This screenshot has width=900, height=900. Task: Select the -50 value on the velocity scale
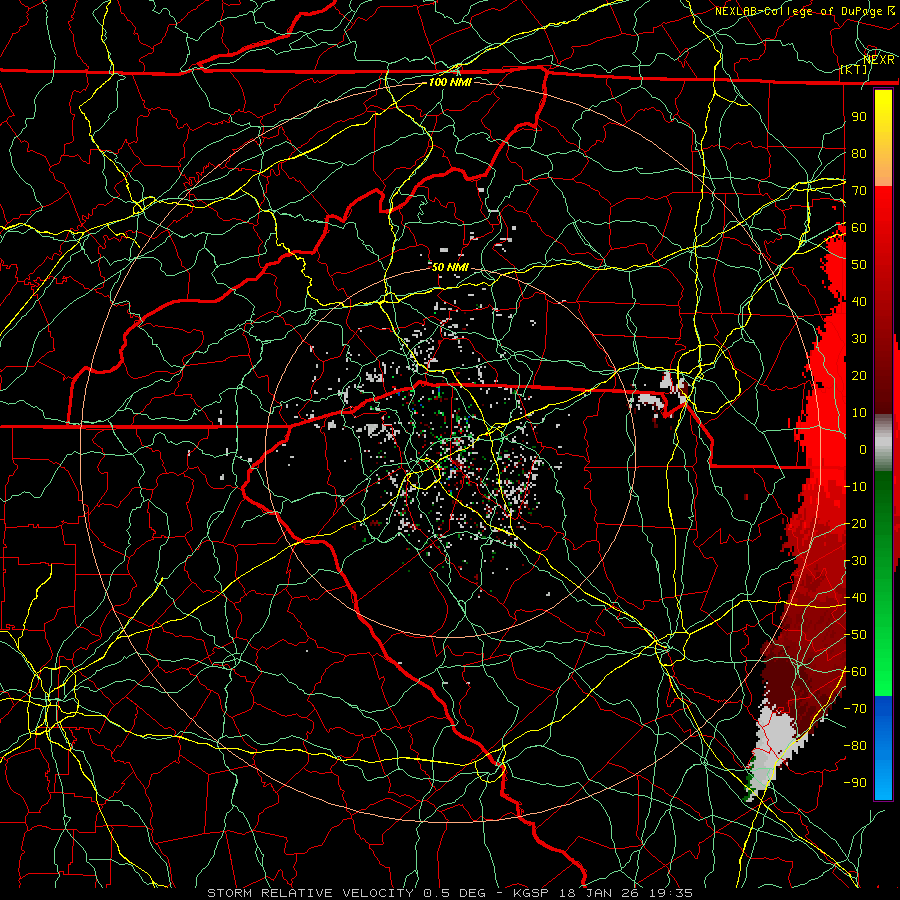pyautogui.click(x=855, y=635)
